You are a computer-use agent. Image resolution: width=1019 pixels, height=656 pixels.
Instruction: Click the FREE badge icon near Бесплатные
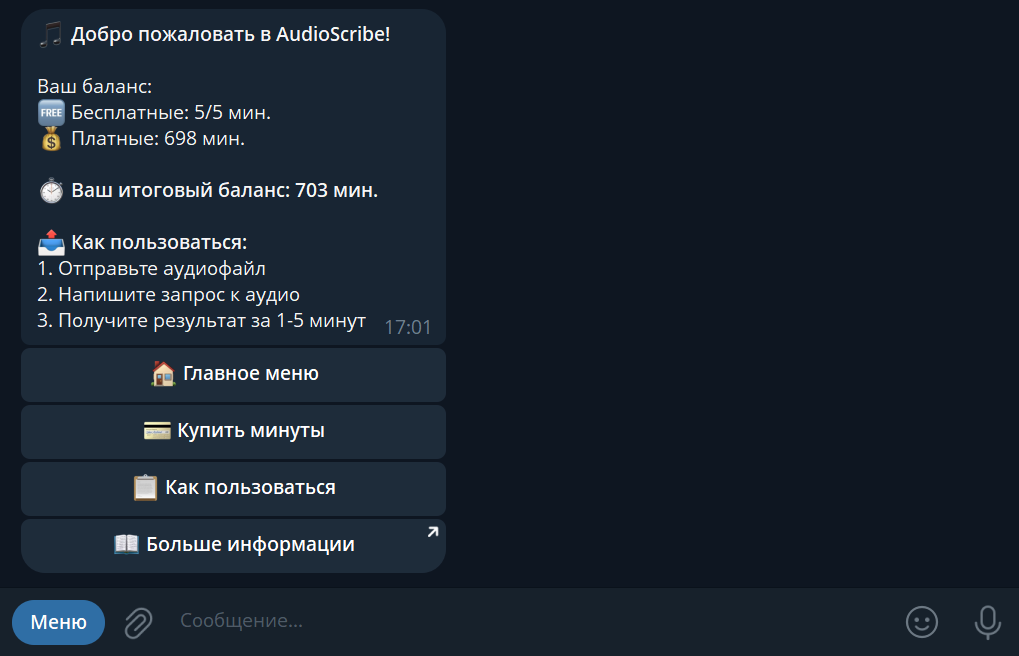click(x=51, y=113)
